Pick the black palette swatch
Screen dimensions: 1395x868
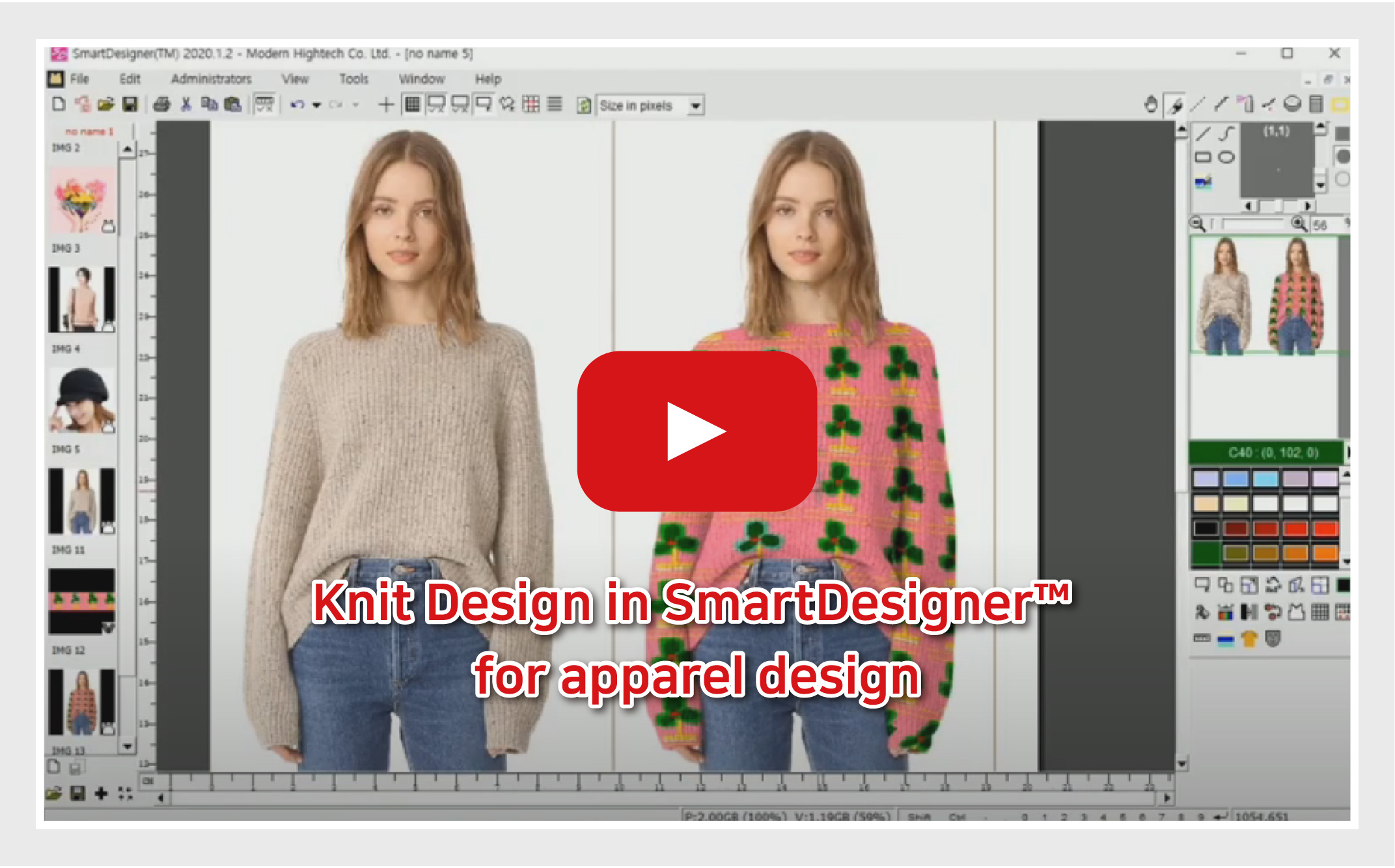tap(1206, 528)
